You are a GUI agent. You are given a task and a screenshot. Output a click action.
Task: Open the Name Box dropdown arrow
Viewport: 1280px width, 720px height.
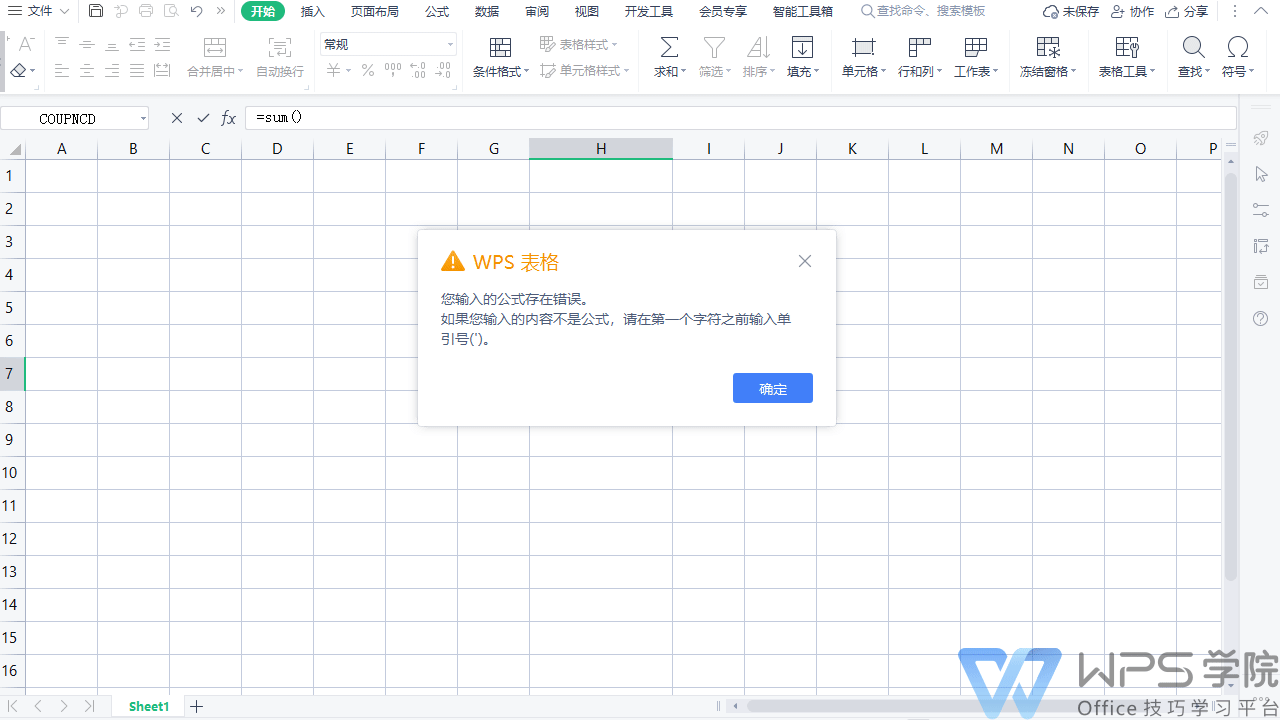[x=143, y=119]
